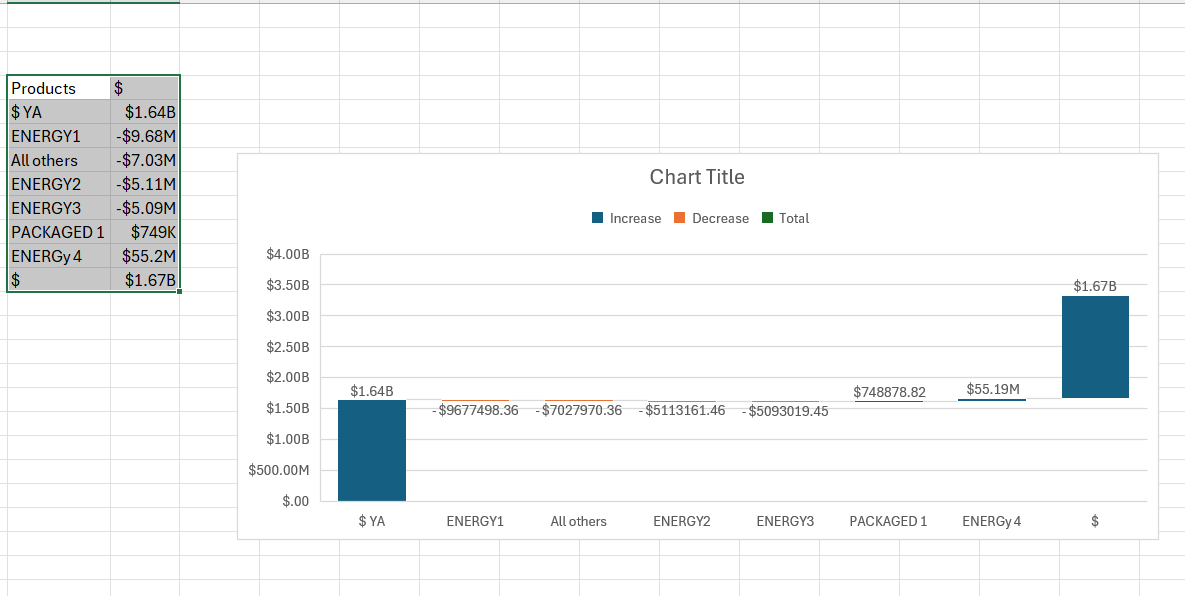This screenshot has width=1185, height=596.
Task: Select the ENERGy 4 cell in table
Action: [x=45, y=255]
